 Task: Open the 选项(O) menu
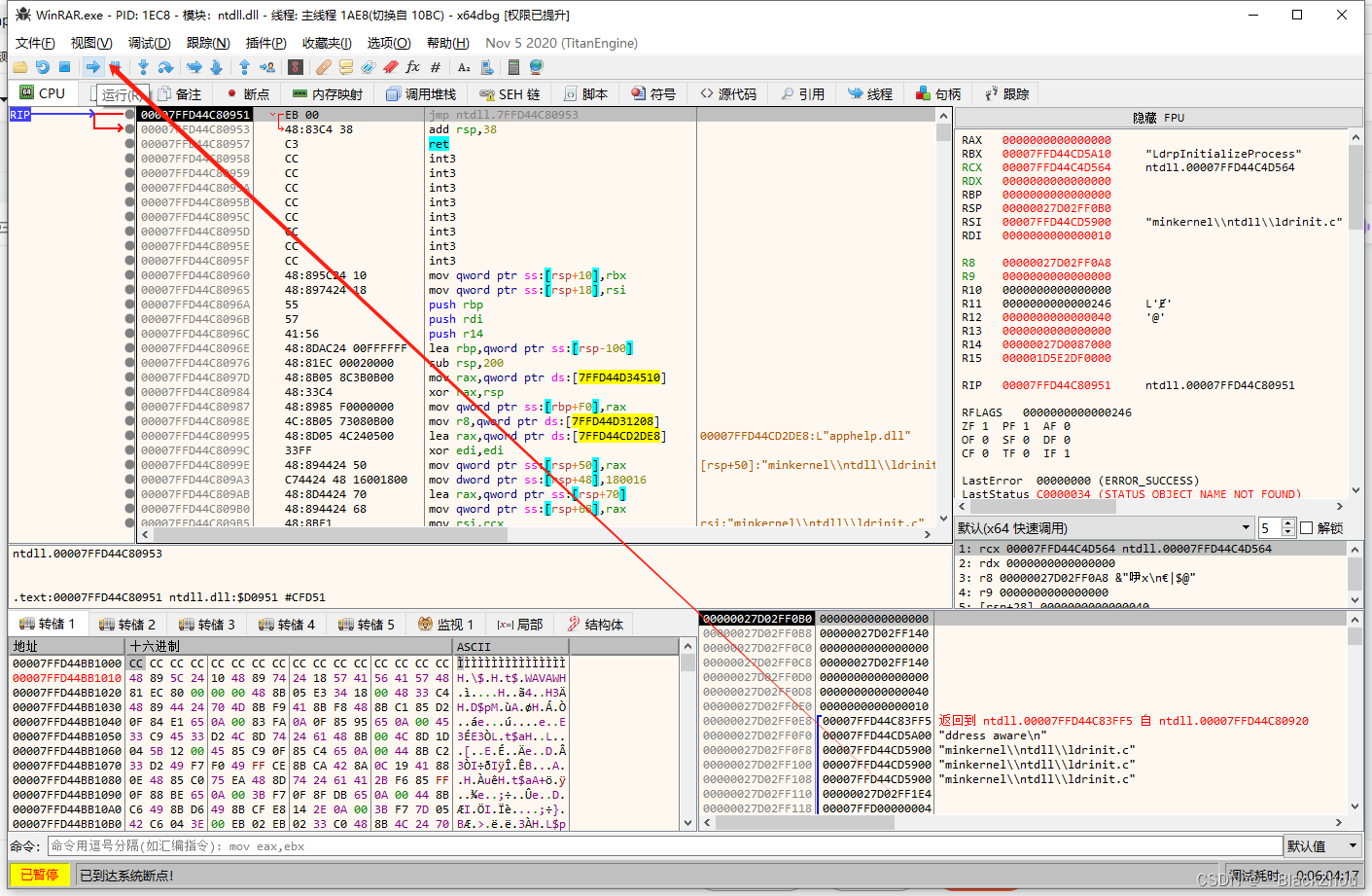tap(389, 43)
